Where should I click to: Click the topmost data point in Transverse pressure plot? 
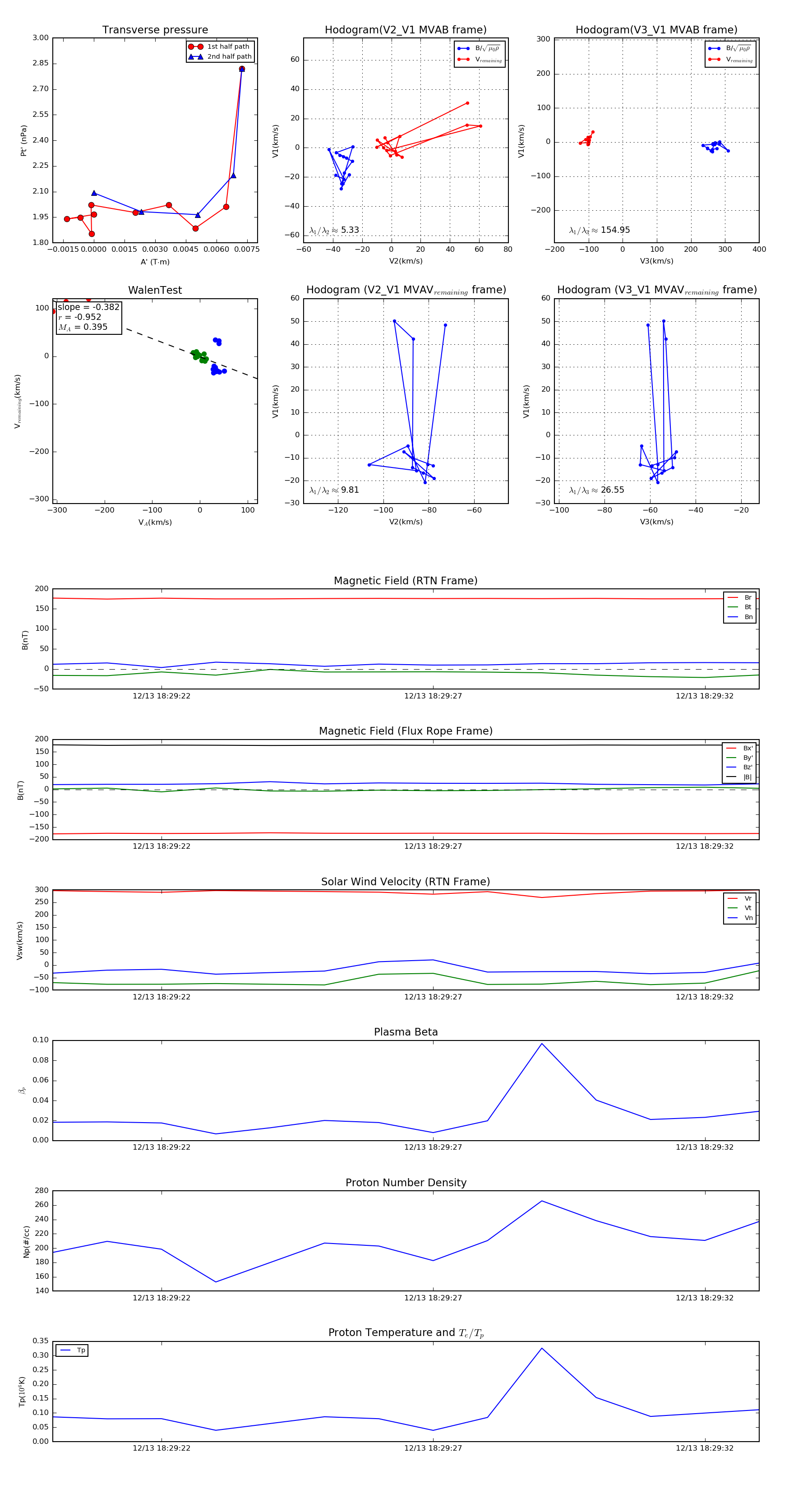[x=242, y=69]
